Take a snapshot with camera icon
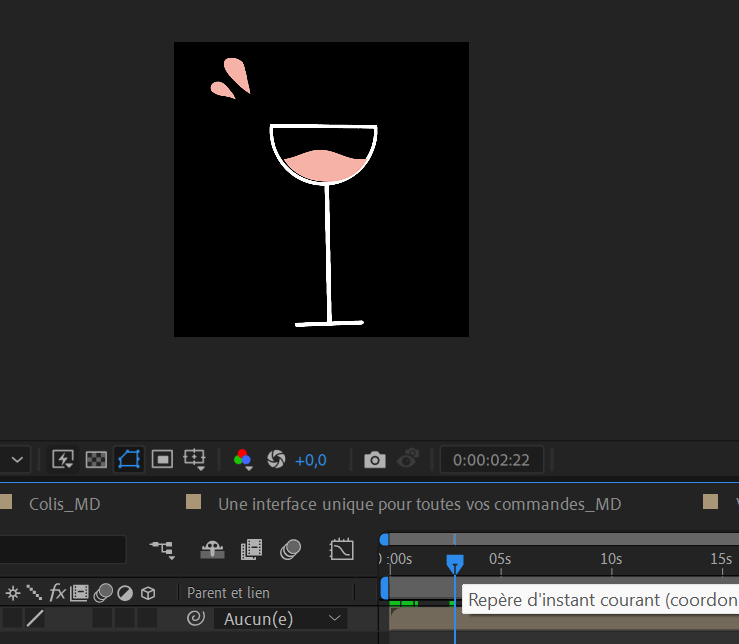The height and width of the screenshot is (644, 739). click(x=374, y=460)
